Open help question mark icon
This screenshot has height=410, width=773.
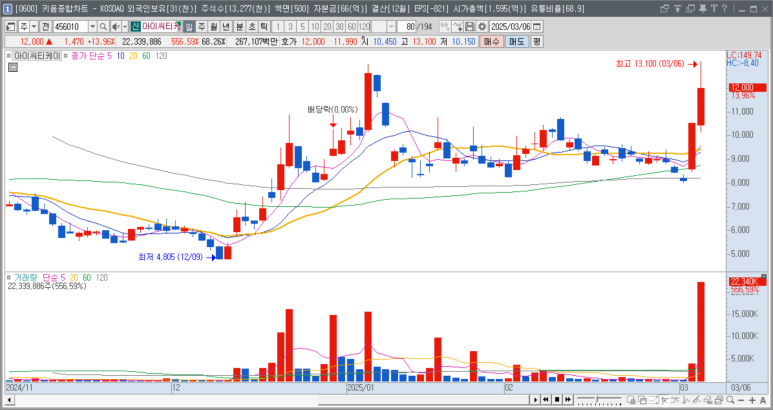coord(724,8)
